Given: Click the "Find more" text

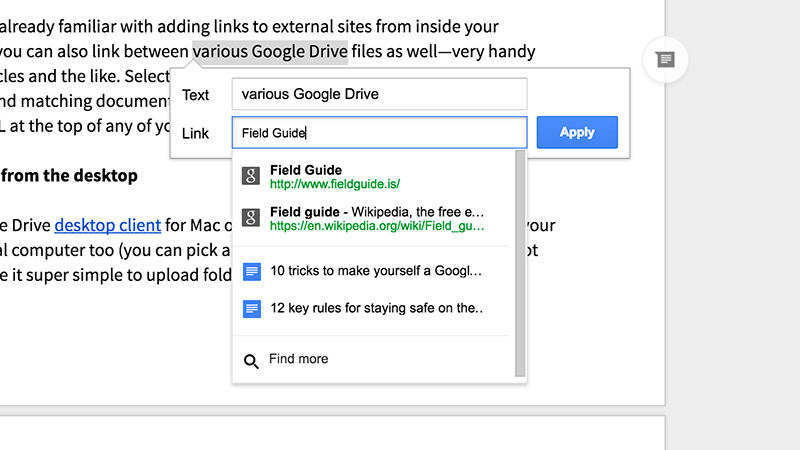Looking at the screenshot, I should (298, 359).
